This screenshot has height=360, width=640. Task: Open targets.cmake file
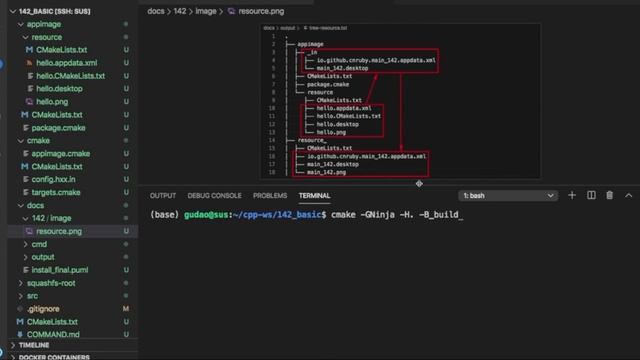tap(56, 192)
